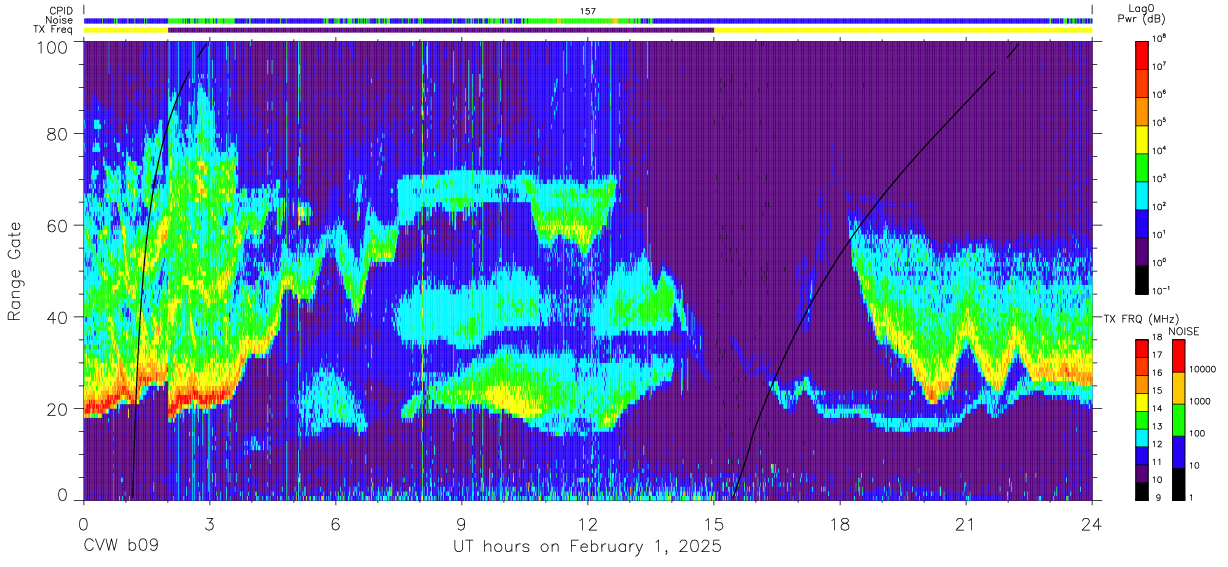Click the 24 hour tick label
This screenshot has height=567, width=1228.
[1092, 525]
